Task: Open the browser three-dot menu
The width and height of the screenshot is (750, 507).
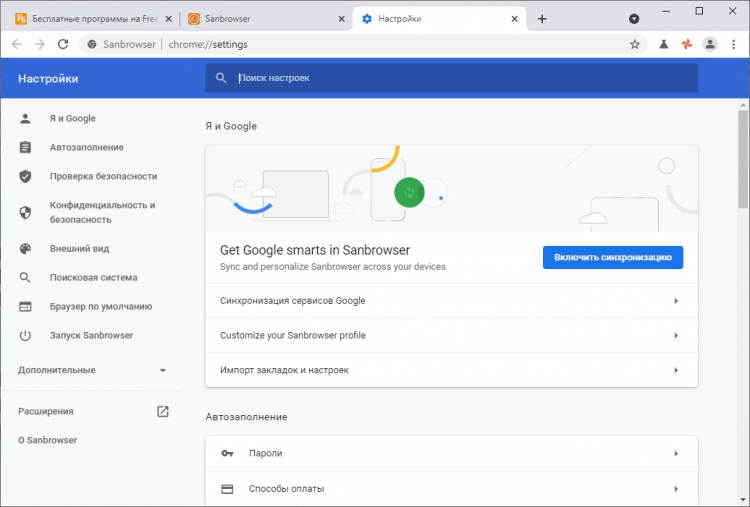Action: [734, 44]
